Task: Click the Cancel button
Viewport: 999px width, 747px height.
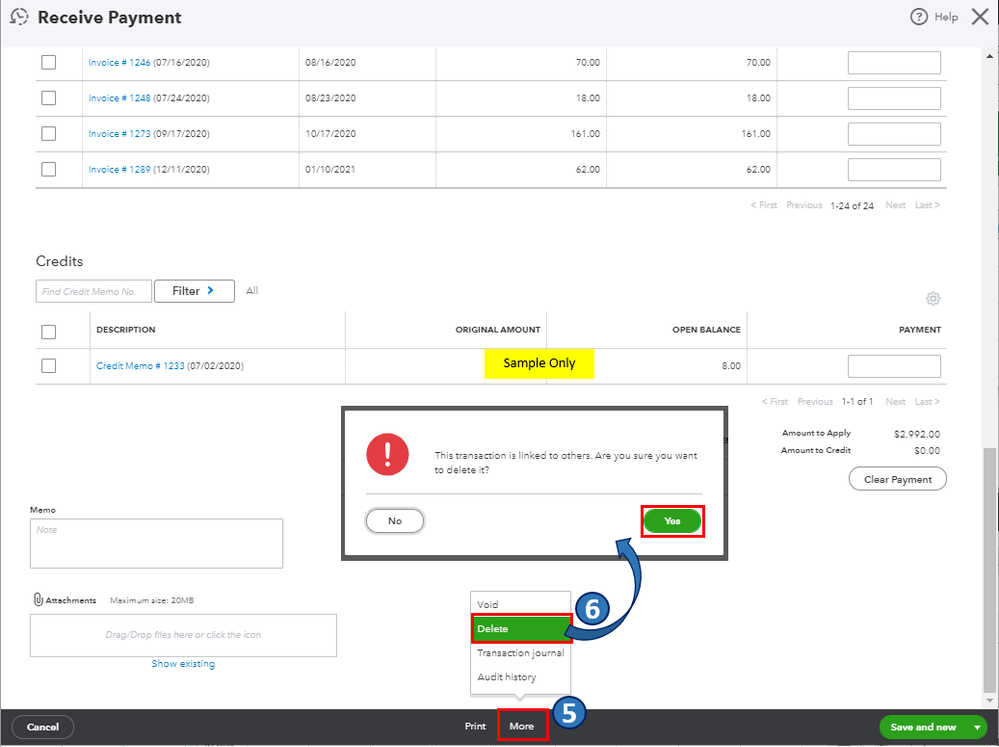Action: pyautogui.click(x=43, y=727)
